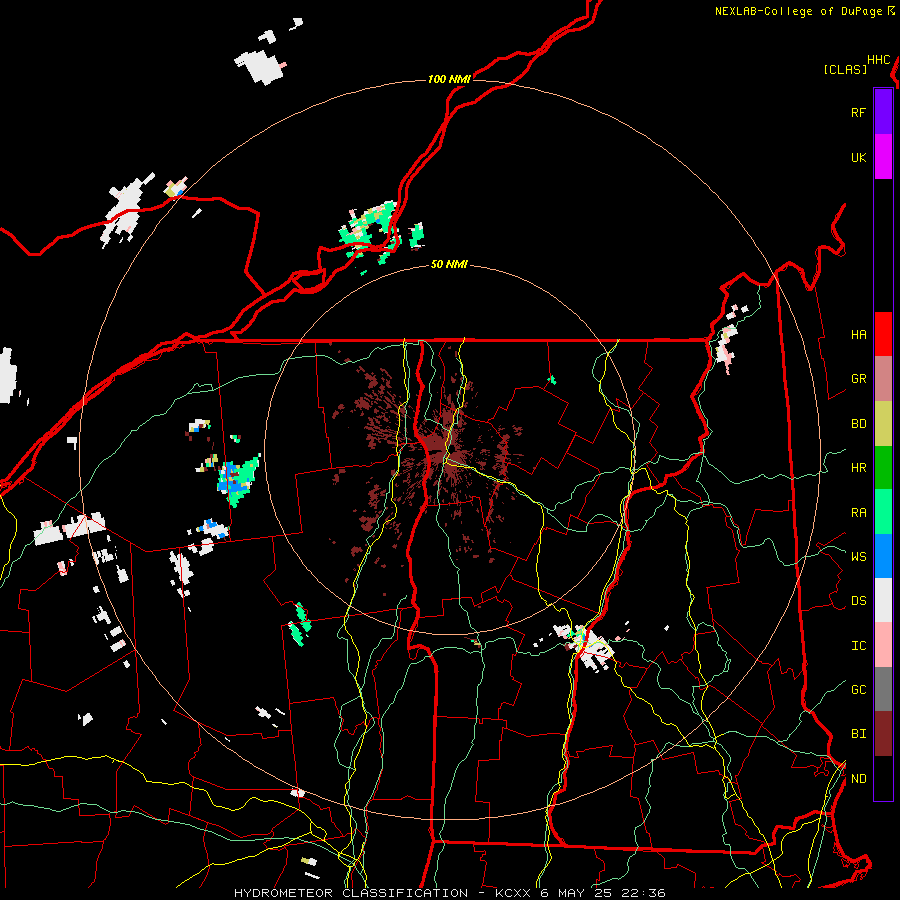Screen dimensions: 900x900
Task: Click the BD legend label
Action: (858, 424)
